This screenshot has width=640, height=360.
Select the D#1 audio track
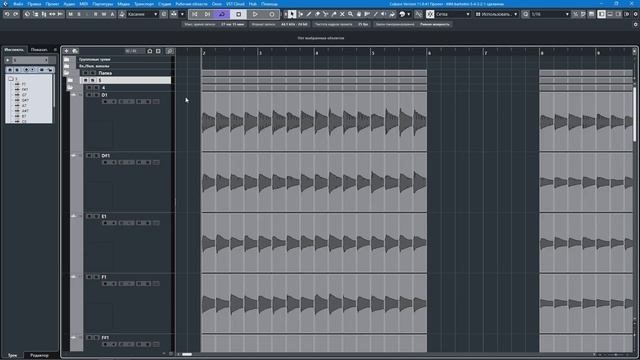[x=127, y=182]
